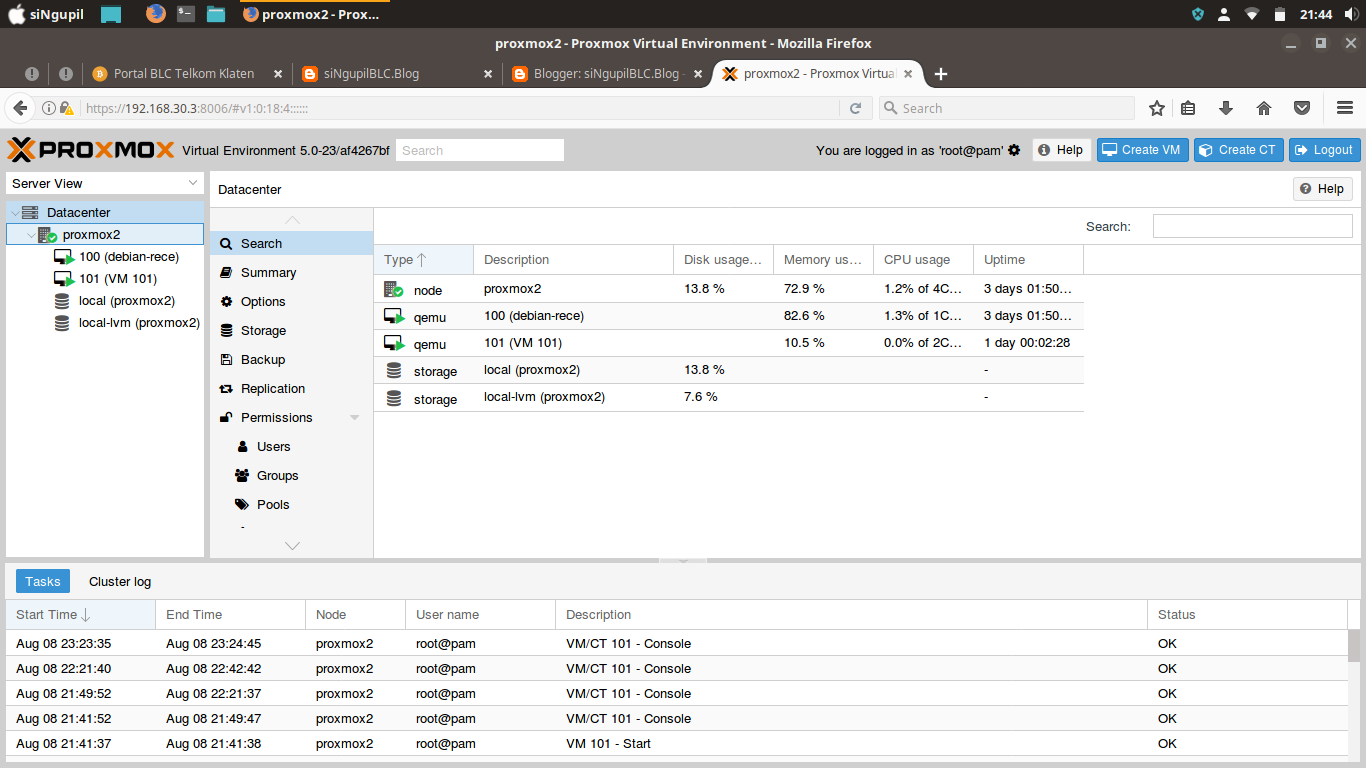
Task: Show bookmarks list icon in Firefox toolbar
Action: (x=1188, y=108)
